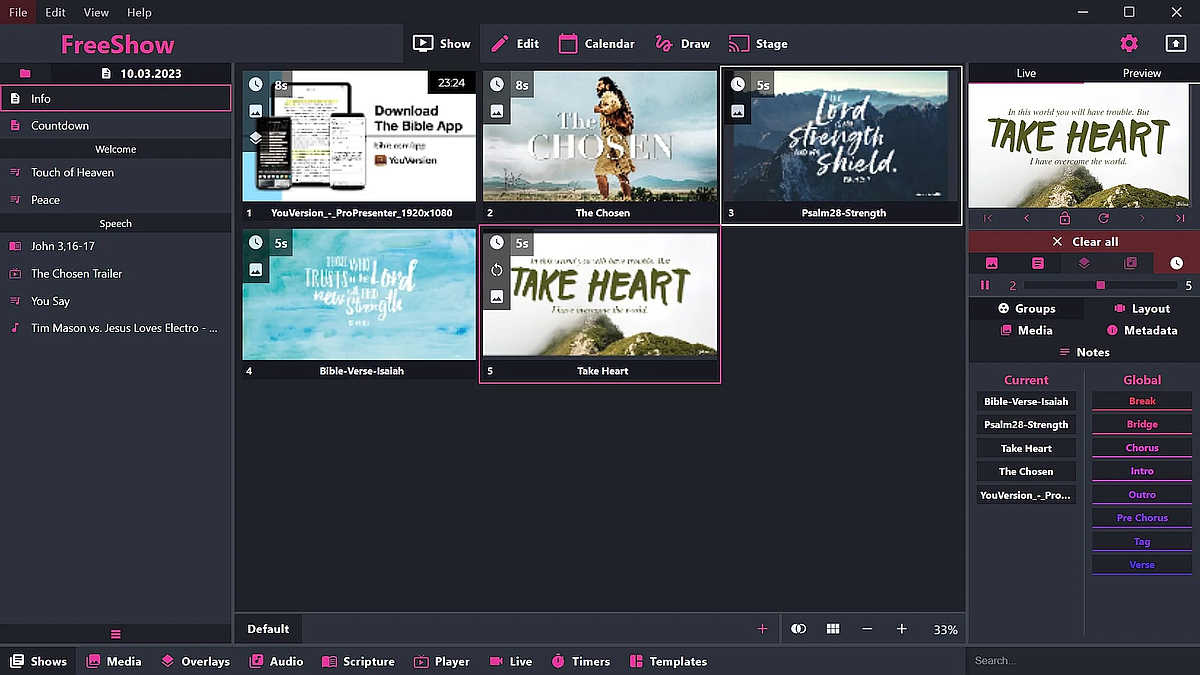Screen dimensions: 1200x675
Task: Open the Countdown show in project list
Action: [x=116, y=126]
